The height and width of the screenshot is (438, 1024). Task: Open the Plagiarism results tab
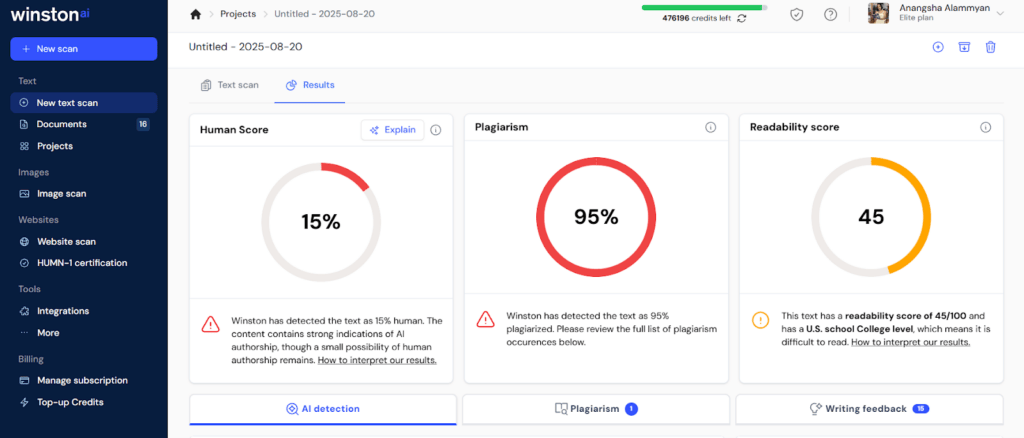(x=596, y=409)
